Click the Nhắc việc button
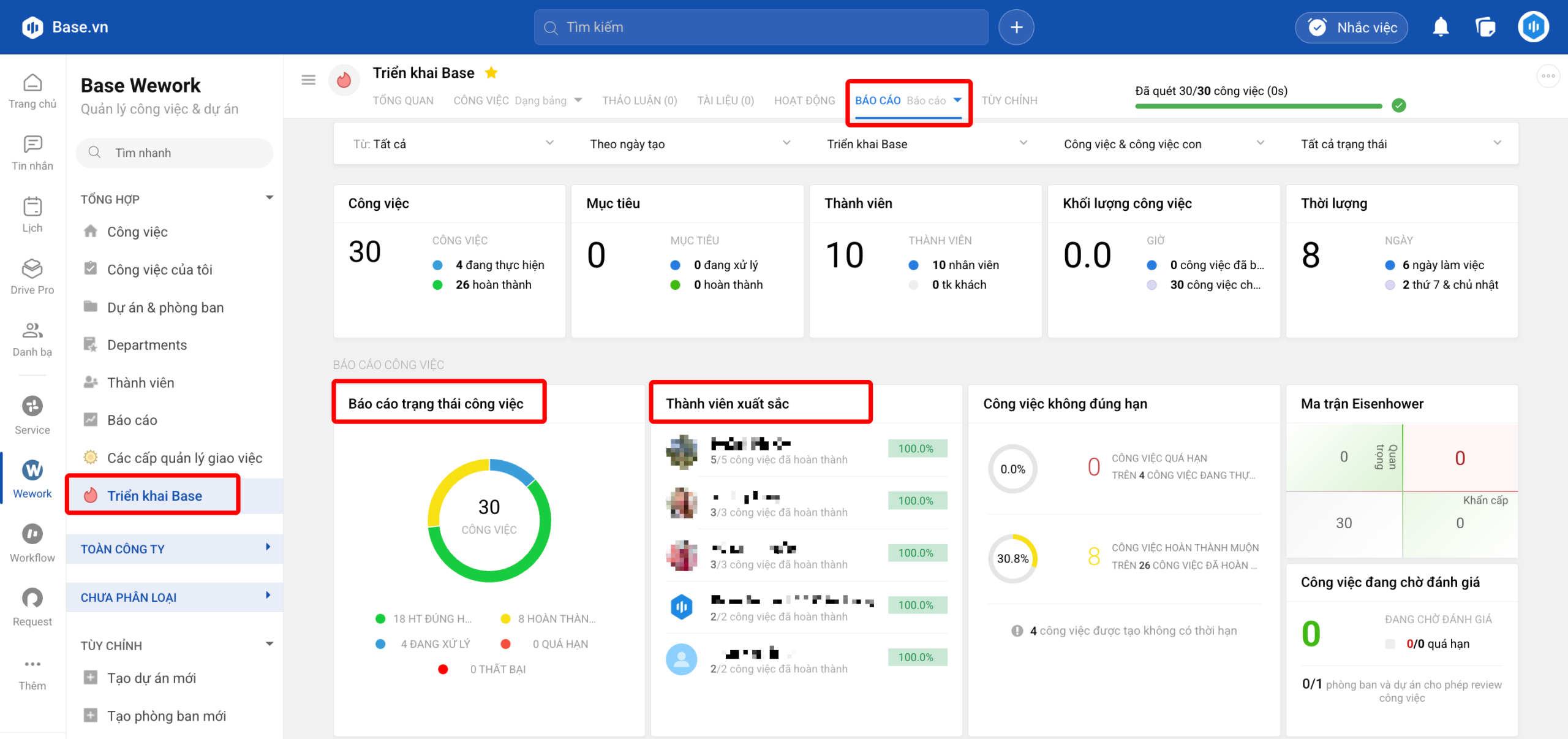 [1351, 28]
